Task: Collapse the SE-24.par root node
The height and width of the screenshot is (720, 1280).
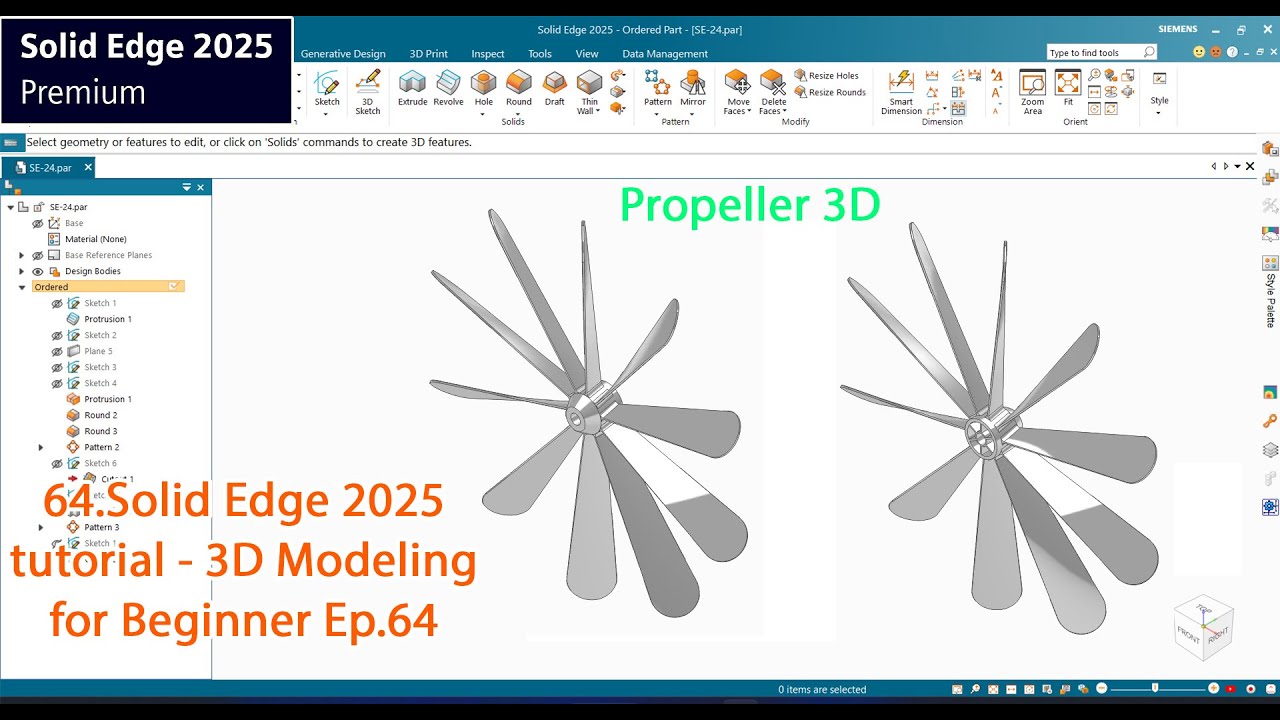Action: [10, 207]
